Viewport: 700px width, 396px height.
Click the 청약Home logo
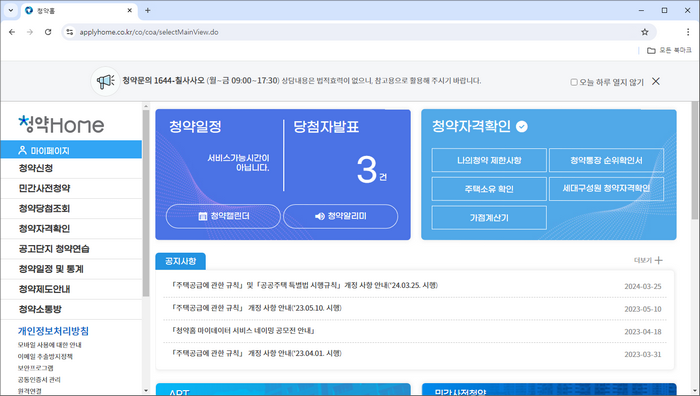point(61,124)
